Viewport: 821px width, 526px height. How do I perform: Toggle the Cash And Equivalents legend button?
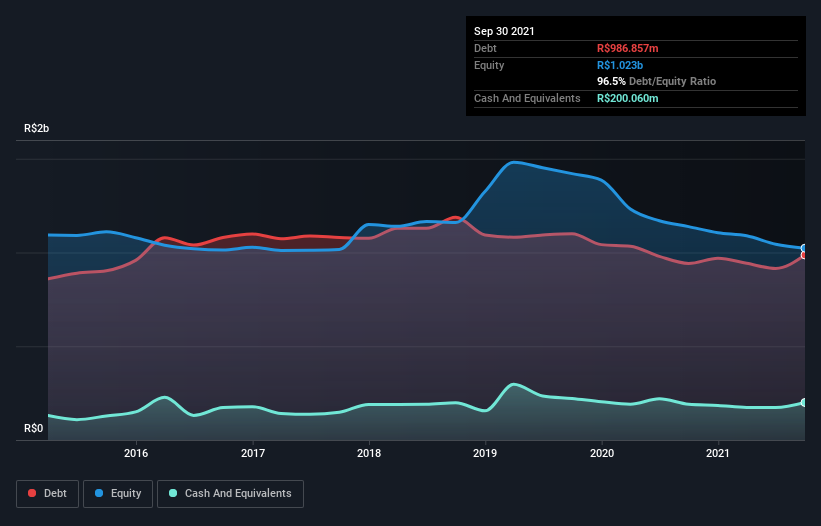click(x=230, y=494)
